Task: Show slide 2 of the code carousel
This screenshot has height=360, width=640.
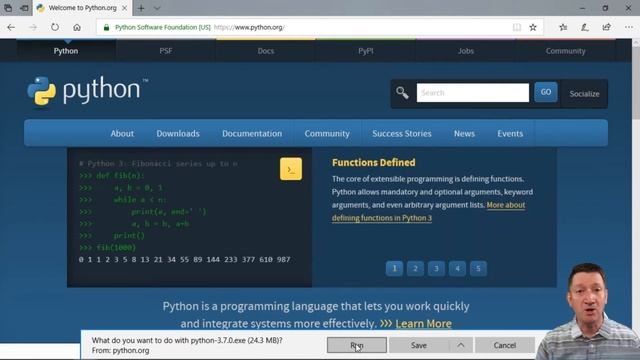Action: click(415, 268)
